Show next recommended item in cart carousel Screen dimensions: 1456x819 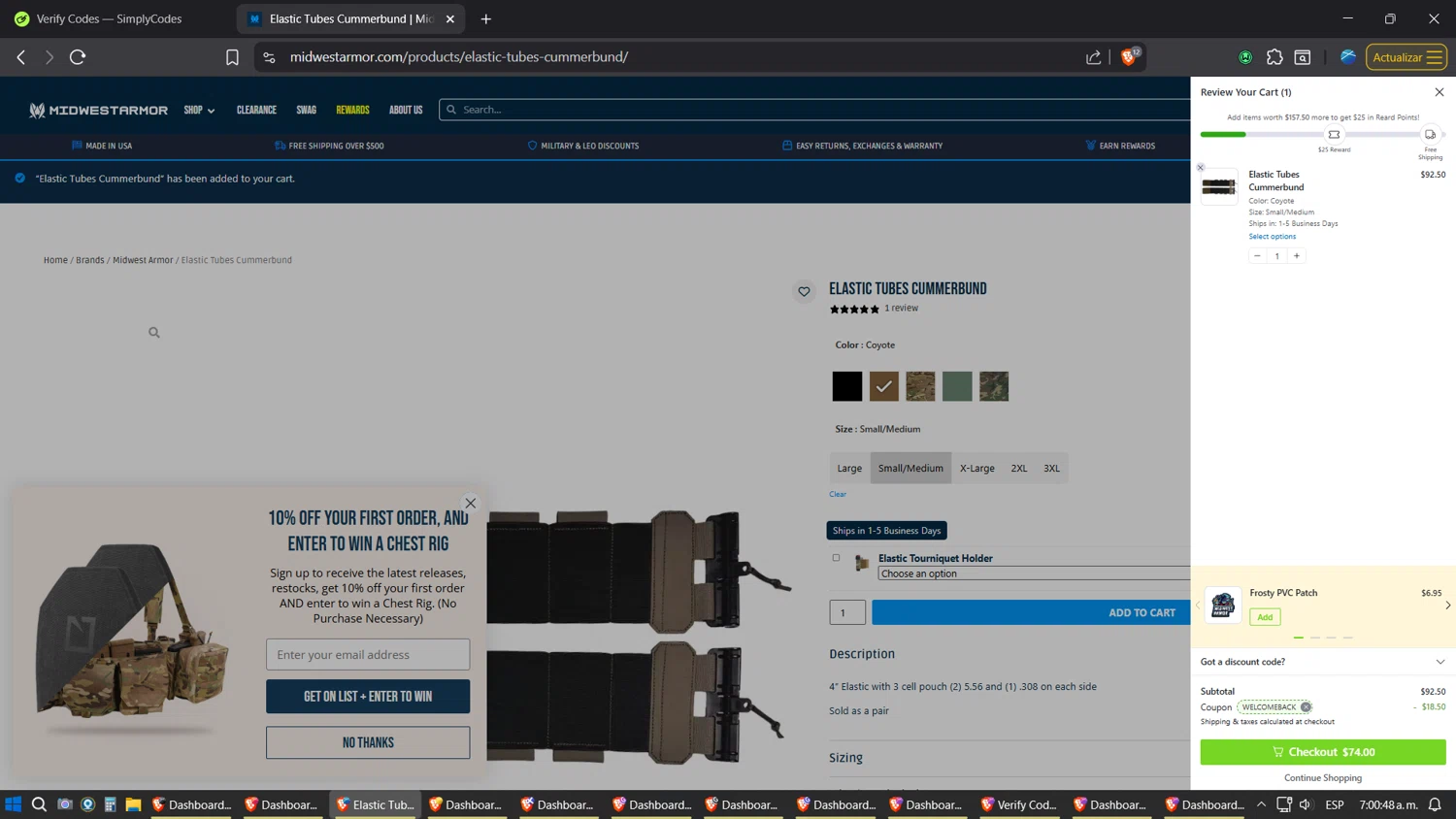[1447, 606]
